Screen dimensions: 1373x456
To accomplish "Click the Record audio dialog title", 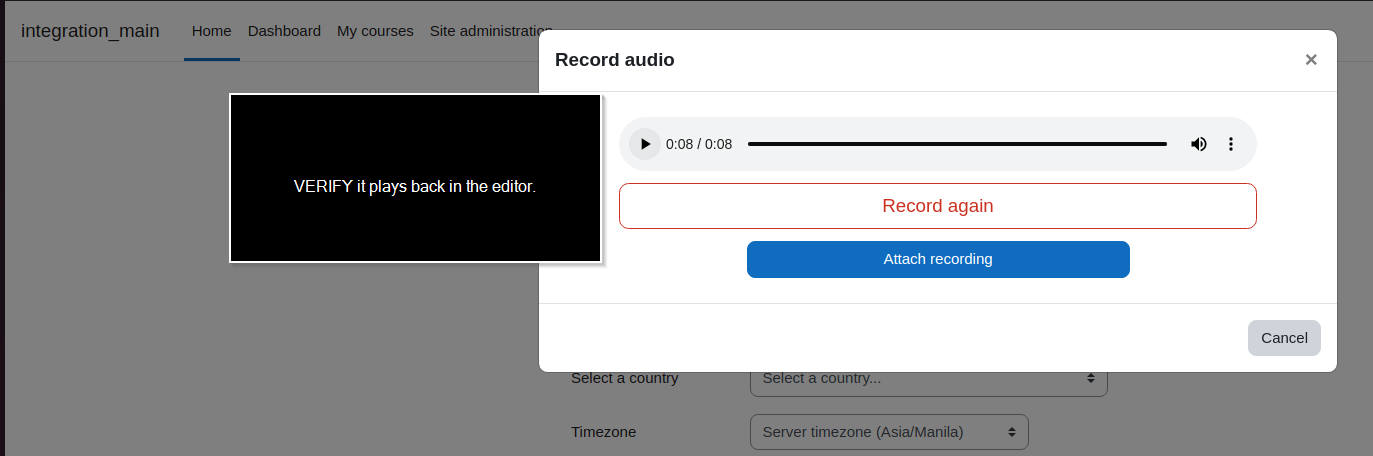I will point(615,60).
